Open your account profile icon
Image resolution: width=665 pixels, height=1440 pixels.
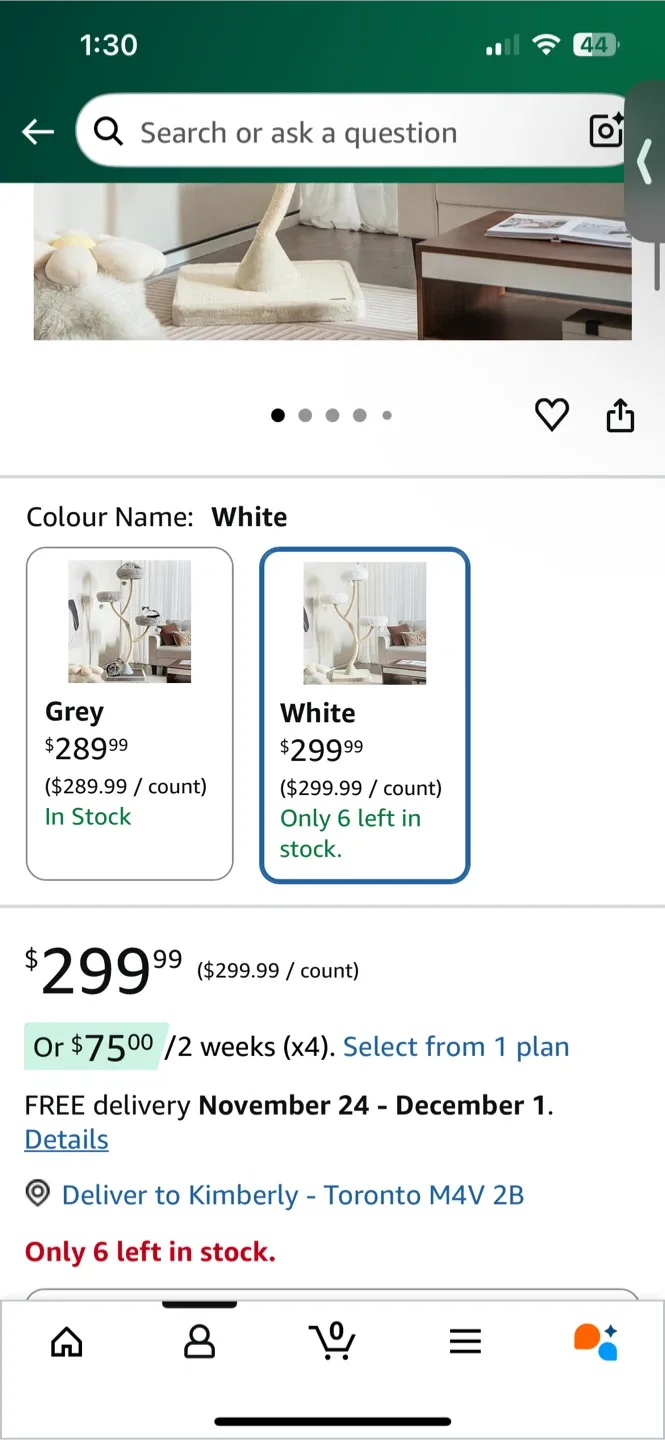(199, 1342)
